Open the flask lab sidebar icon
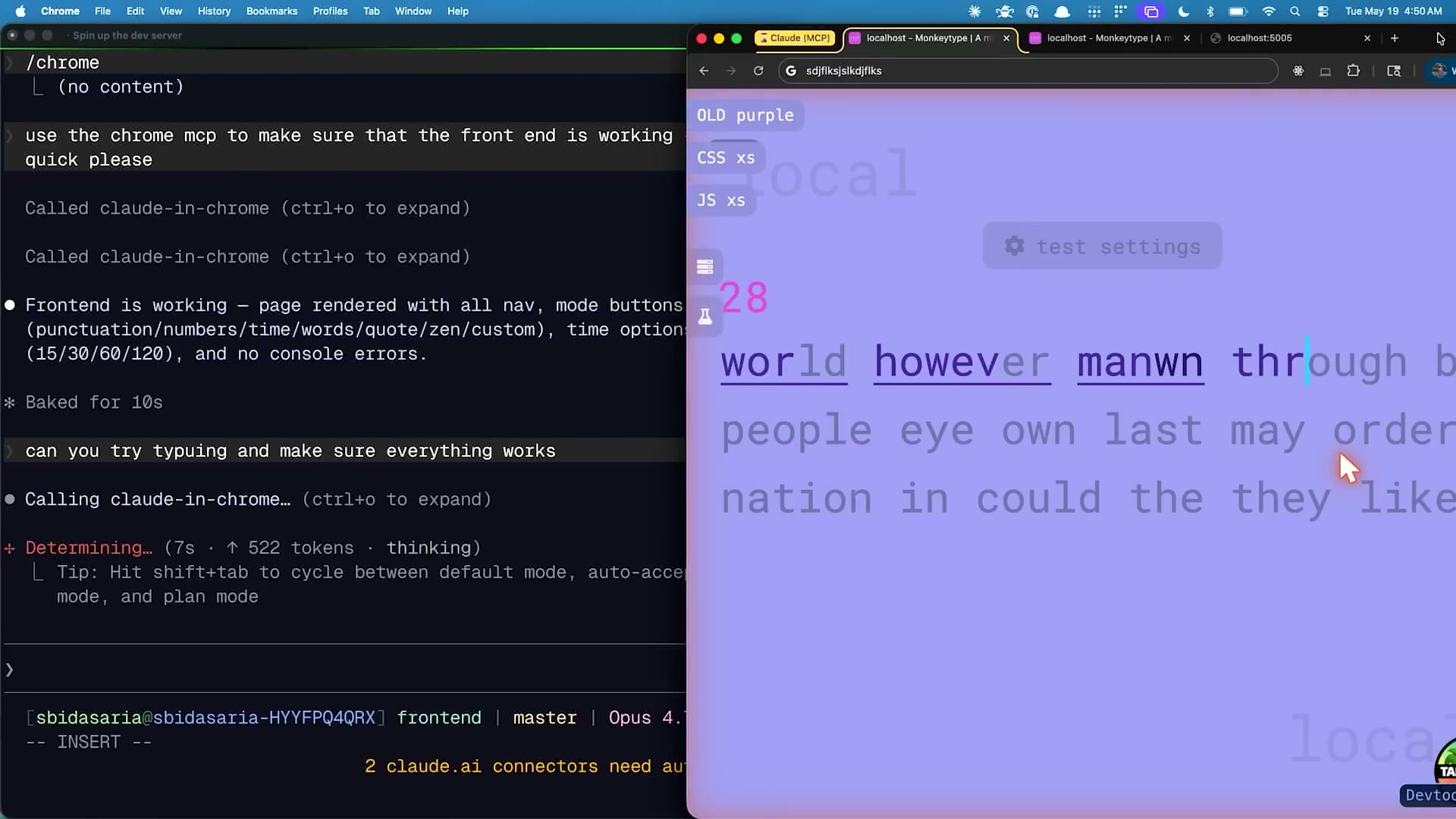The image size is (1456, 819). pyautogui.click(x=705, y=316)
